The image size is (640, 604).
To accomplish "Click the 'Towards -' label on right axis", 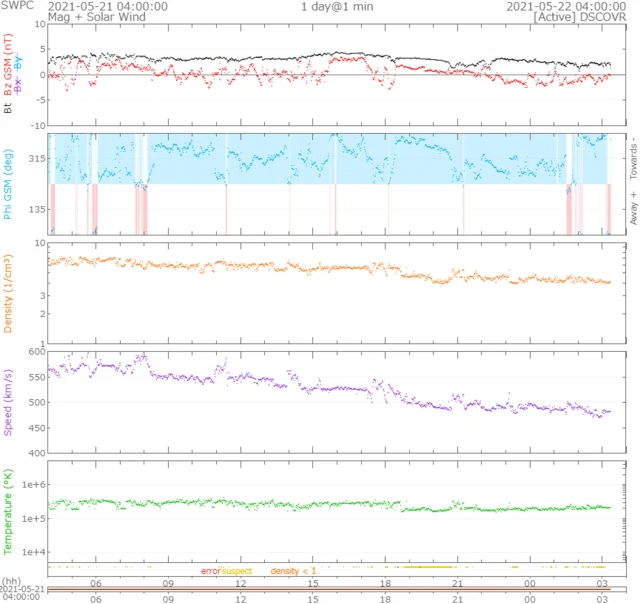I will tap(632, 158).
